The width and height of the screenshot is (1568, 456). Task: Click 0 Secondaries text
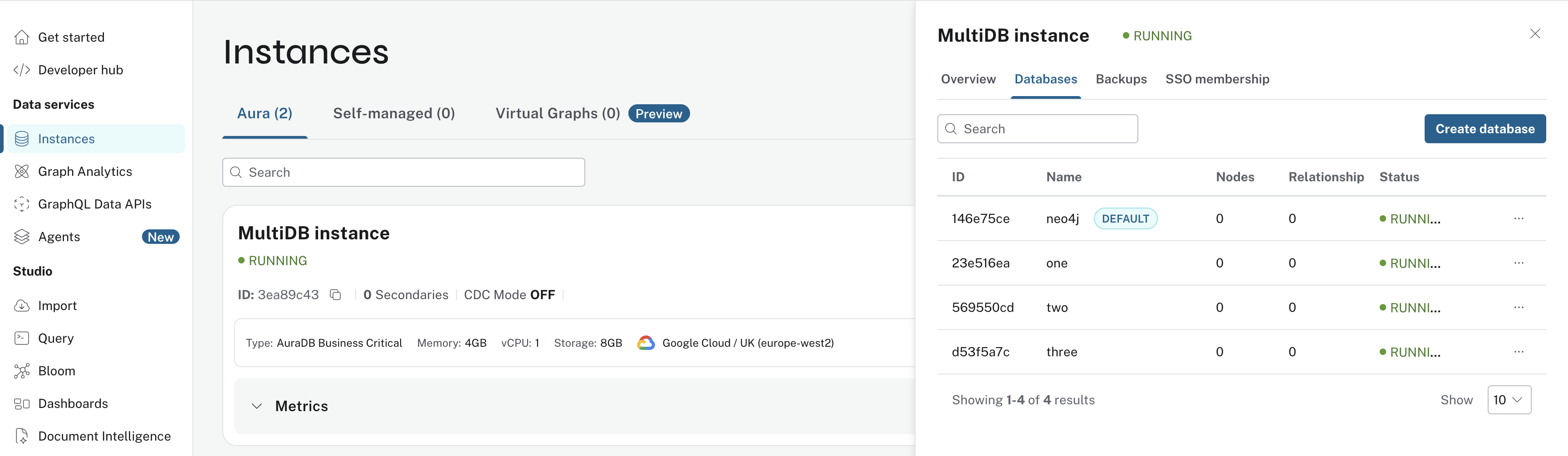(x=406, y=295)
